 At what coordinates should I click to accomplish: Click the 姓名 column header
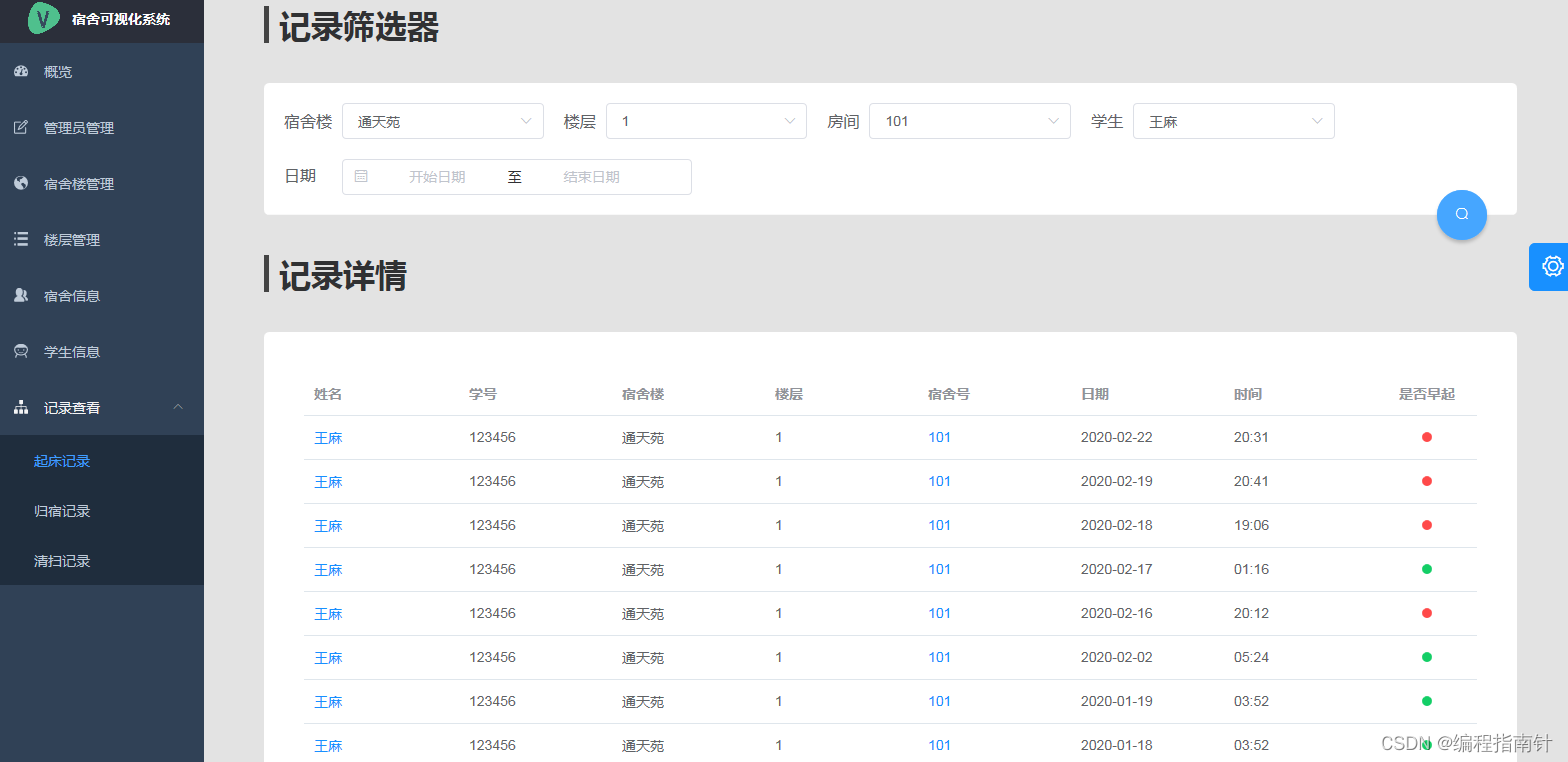point(328,394)
